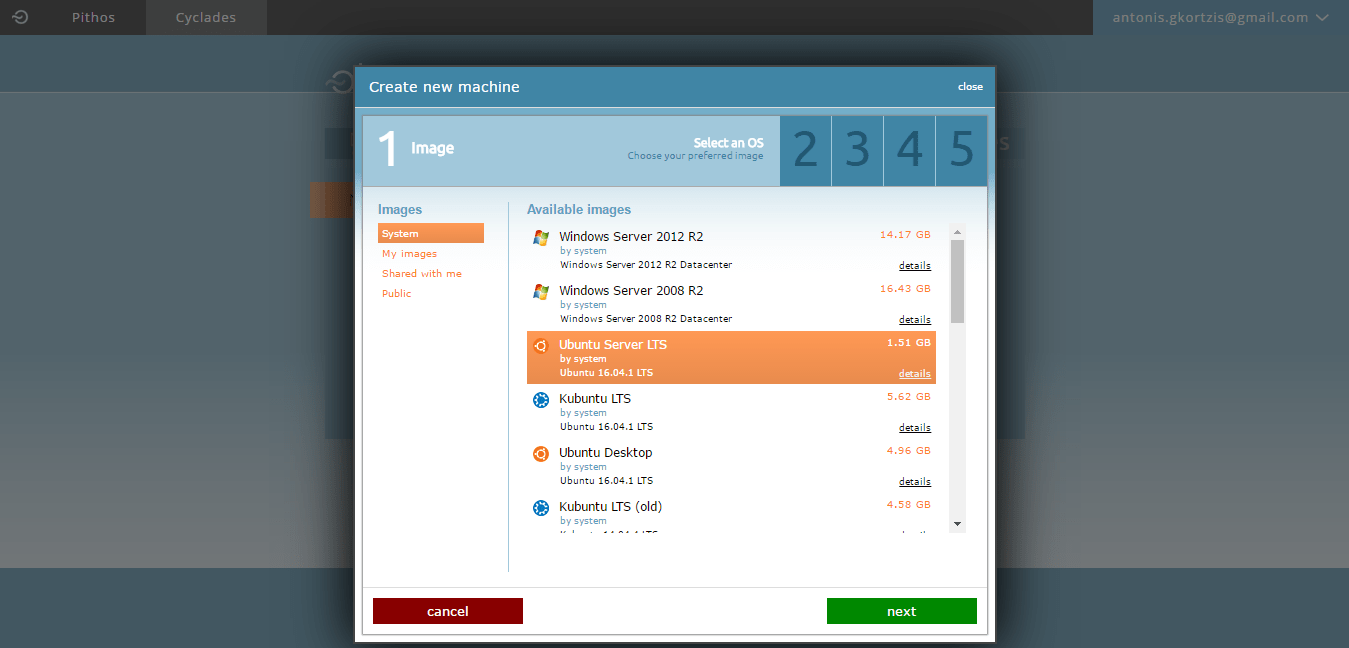Jump to wizard step 4
This screenshot has width=1349, height=648.
coord(909,150)
